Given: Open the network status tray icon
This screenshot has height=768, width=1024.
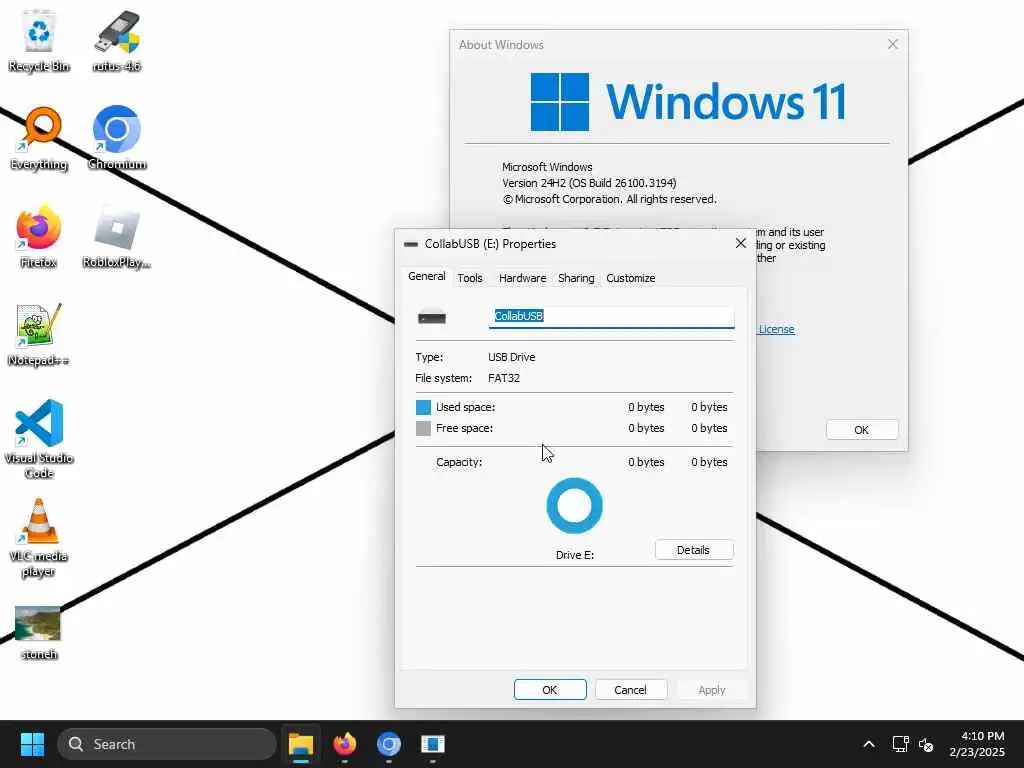Looking at the screenshot, I should 901,744.
